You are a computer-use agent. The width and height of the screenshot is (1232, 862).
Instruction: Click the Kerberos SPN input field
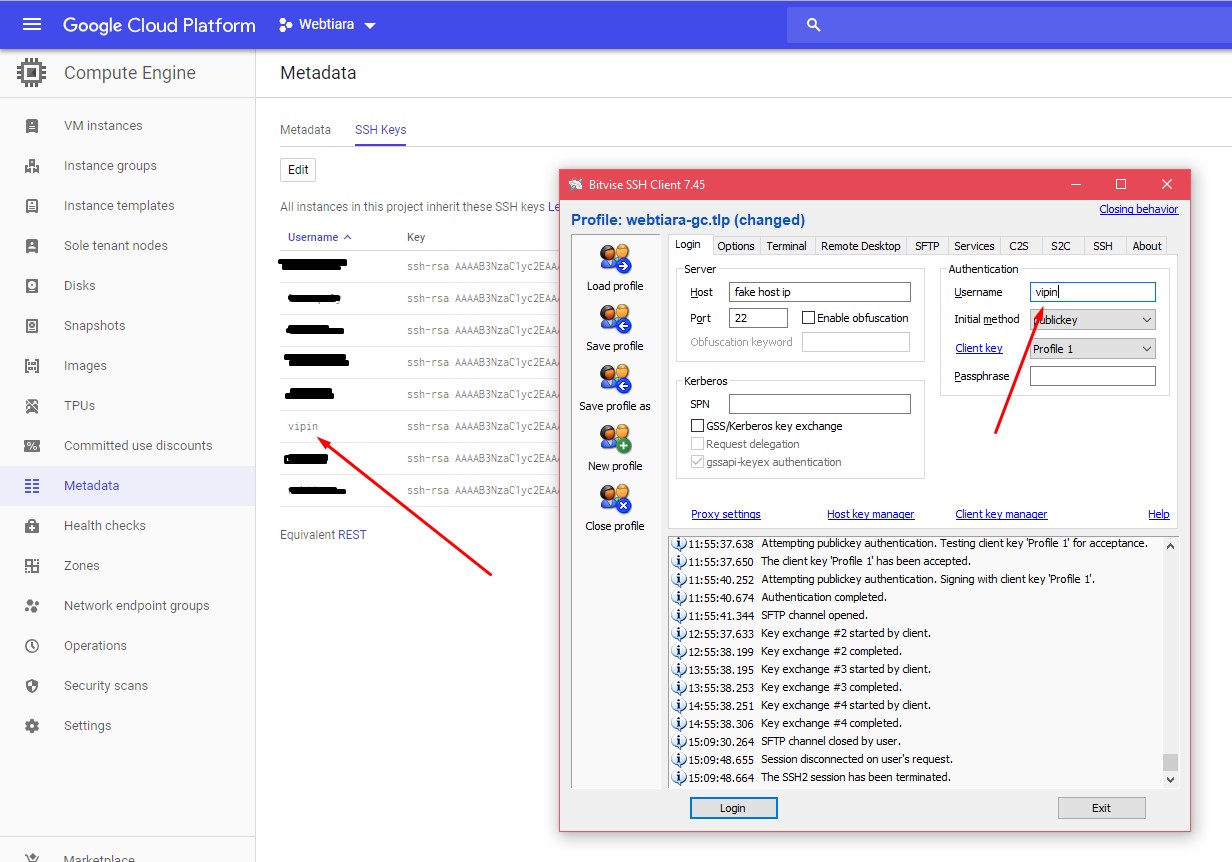(820, 404)
